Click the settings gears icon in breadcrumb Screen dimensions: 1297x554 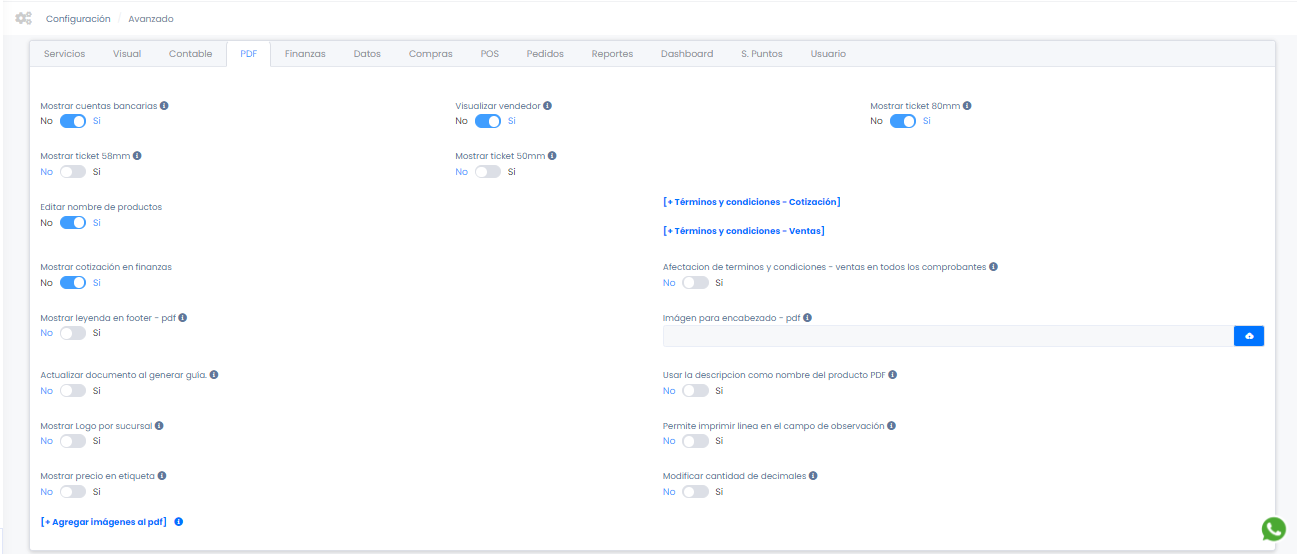point(23,18)
